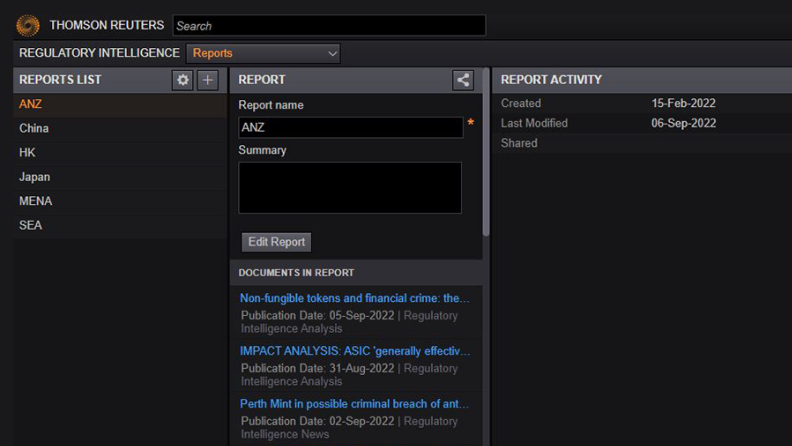Open Non-fungible tokens and financial crime document

click(355, 298)
